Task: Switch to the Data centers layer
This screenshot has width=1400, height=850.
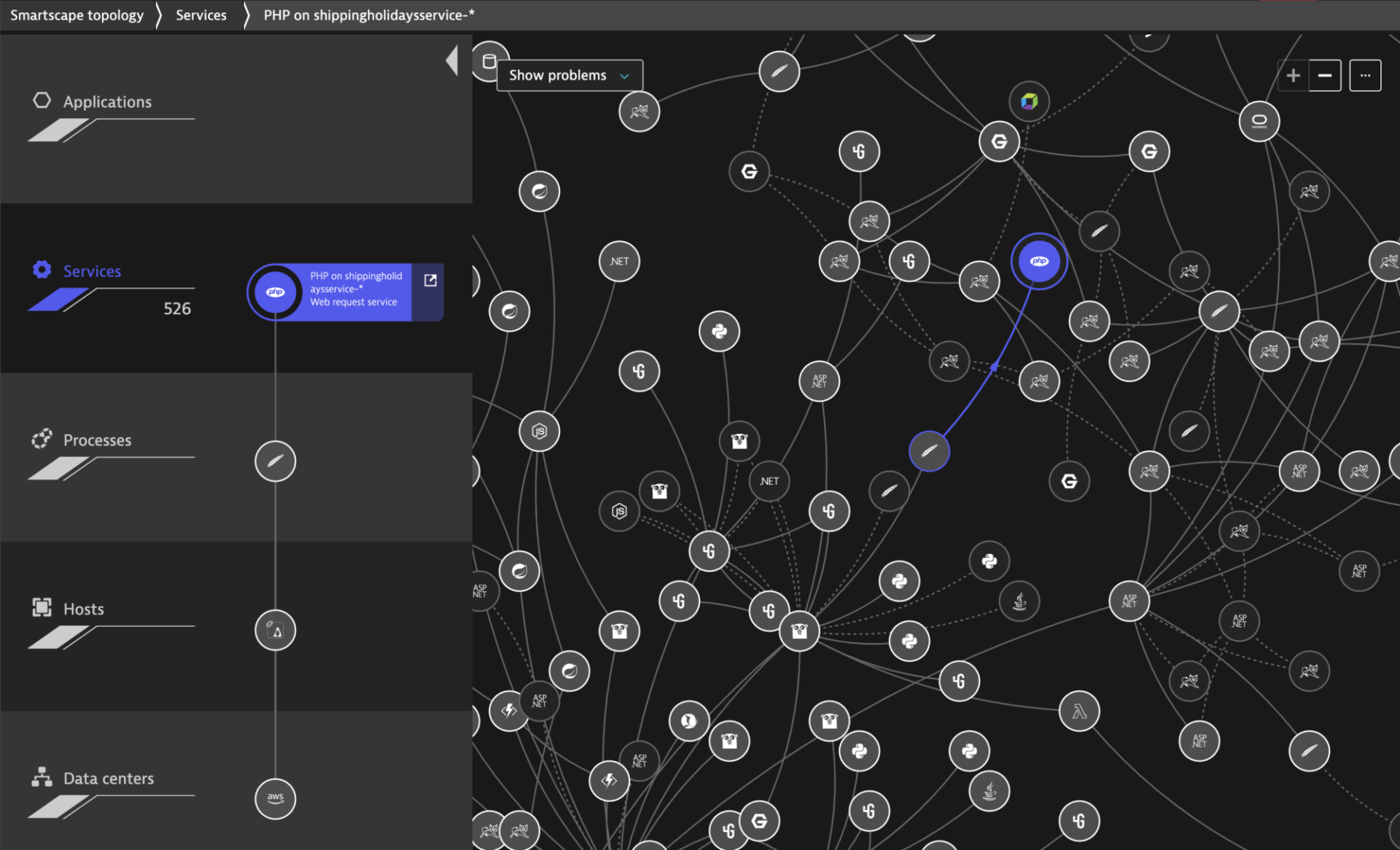Action: [x=109, y=779]
